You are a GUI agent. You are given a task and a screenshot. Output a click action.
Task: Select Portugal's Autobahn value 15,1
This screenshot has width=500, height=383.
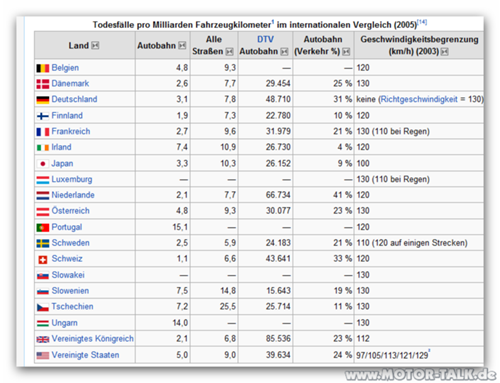click(x=180, y=227)
